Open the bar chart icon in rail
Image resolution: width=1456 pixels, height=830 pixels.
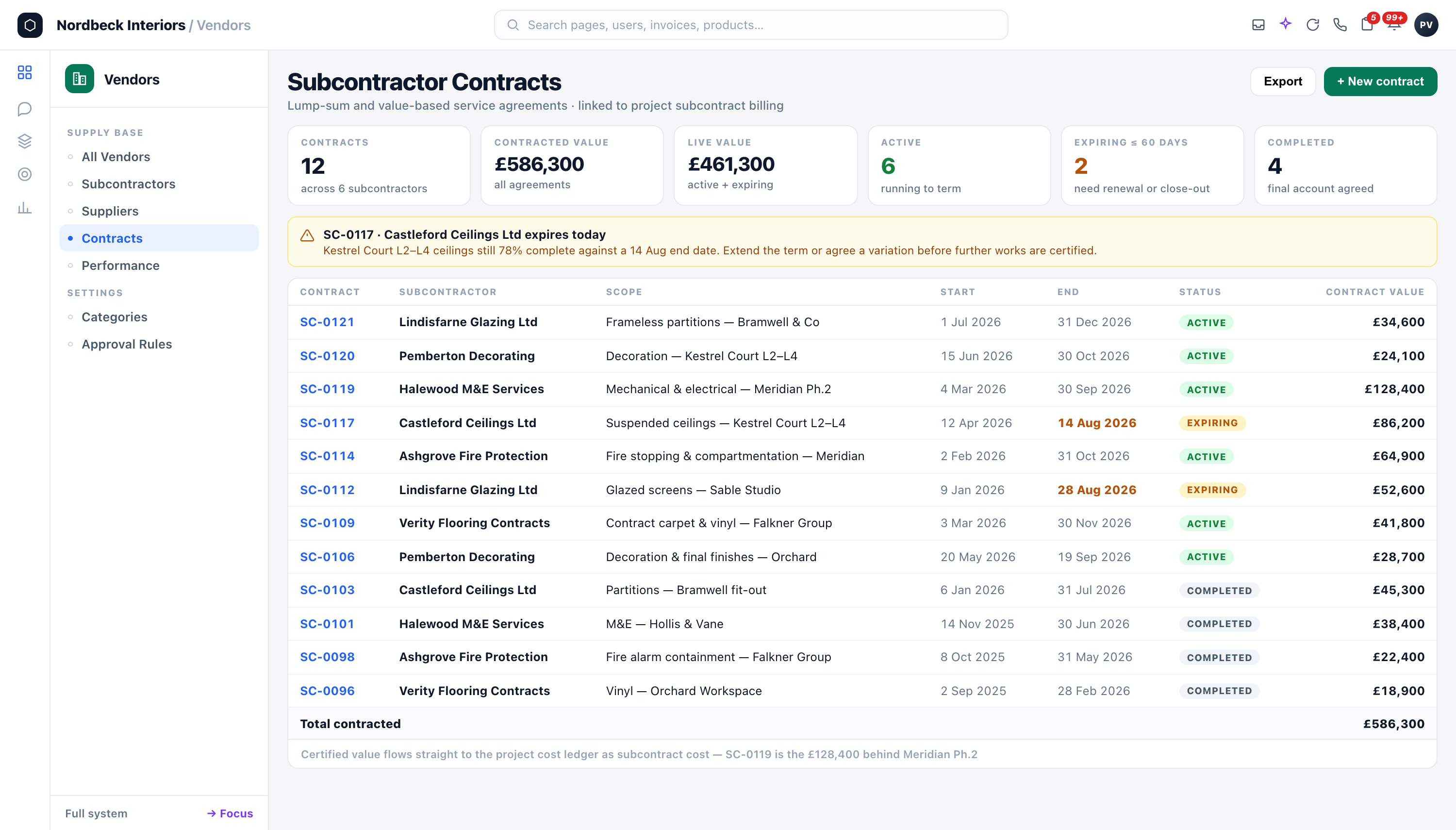(24, 208)
